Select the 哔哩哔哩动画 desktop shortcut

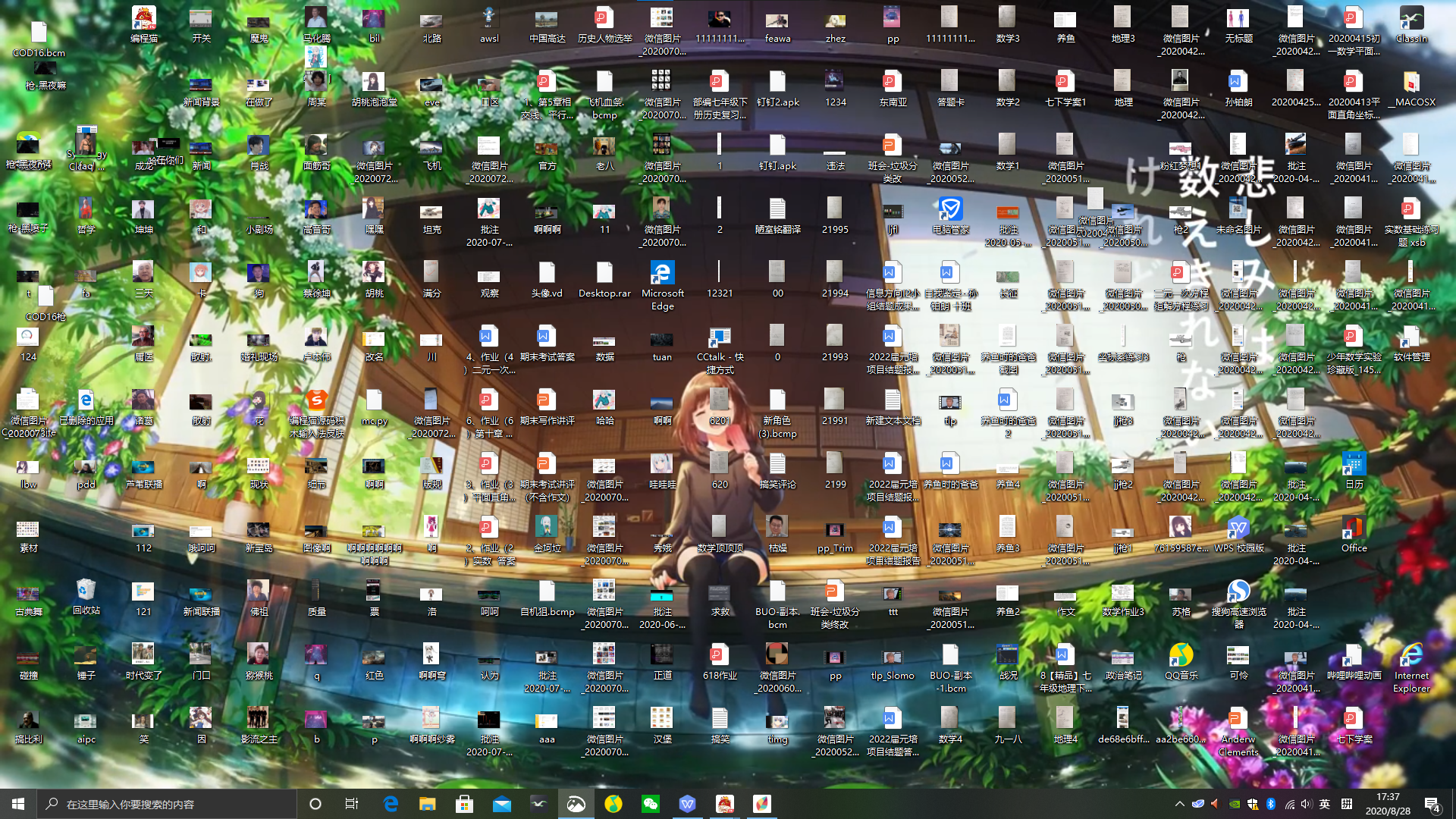point(1354,661)
